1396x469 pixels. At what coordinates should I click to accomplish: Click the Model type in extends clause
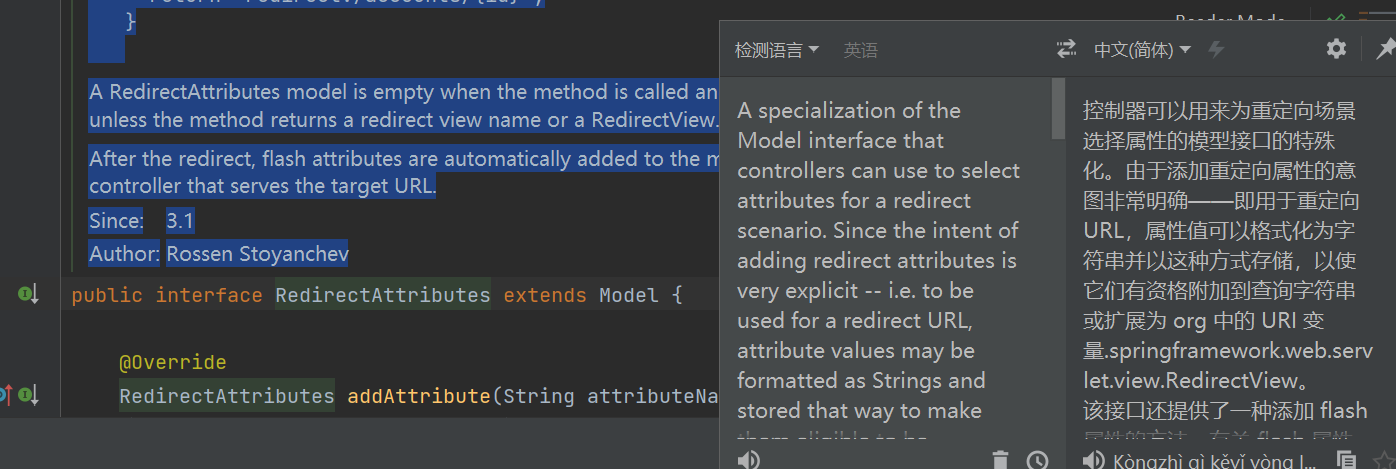pyautogui.click(x=628, y=295)
